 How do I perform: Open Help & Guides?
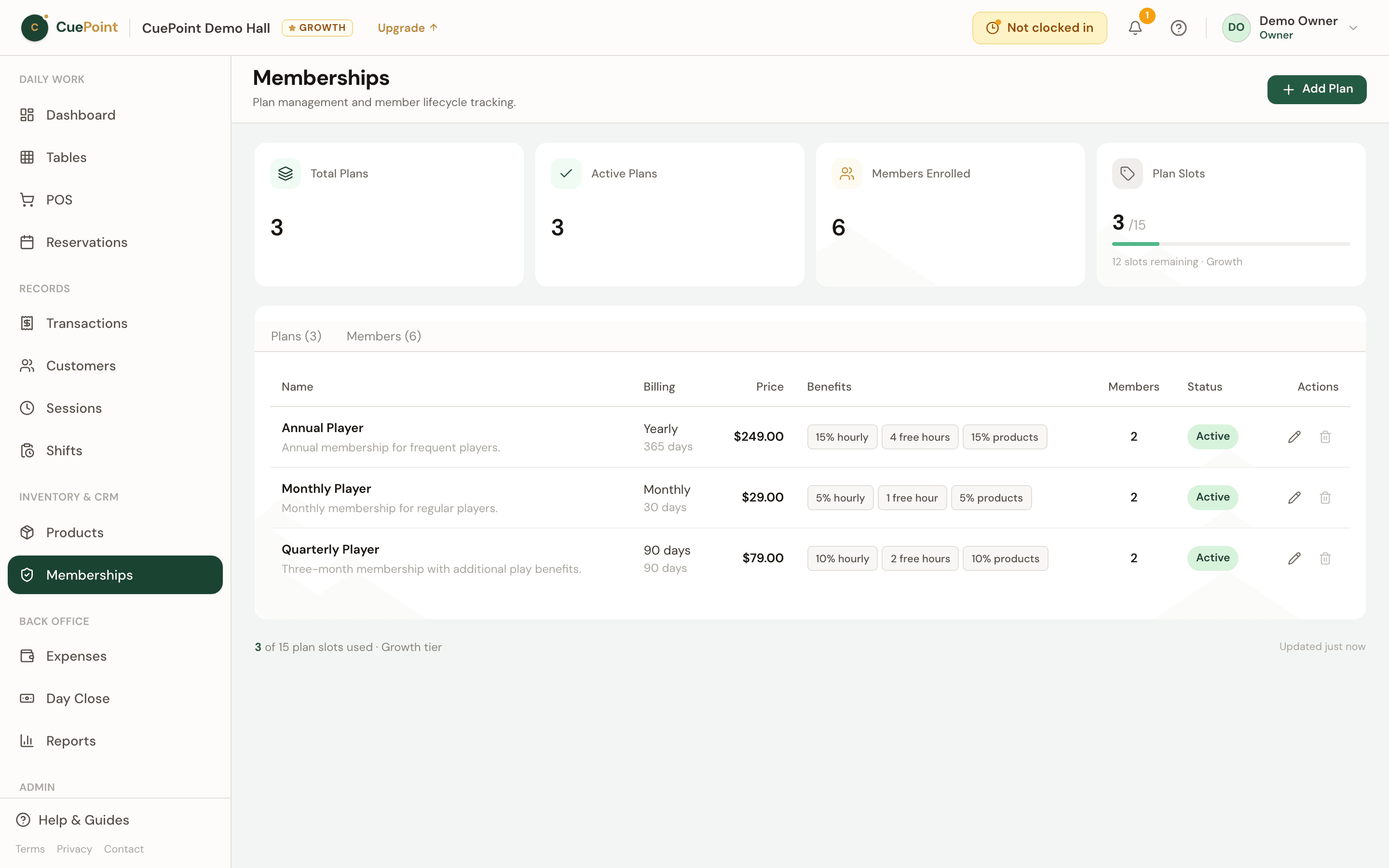[72, 820]
